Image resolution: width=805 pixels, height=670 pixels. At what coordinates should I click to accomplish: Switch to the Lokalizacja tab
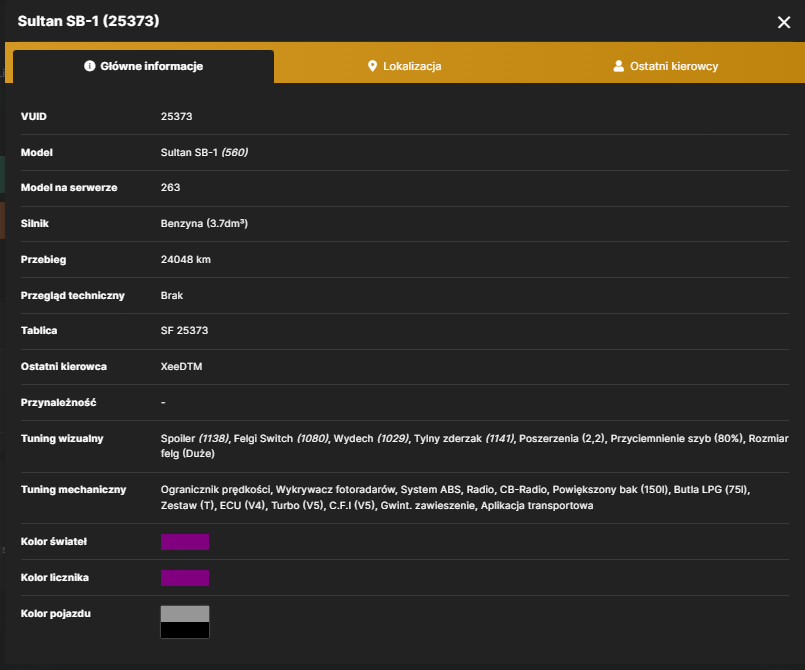405,66
